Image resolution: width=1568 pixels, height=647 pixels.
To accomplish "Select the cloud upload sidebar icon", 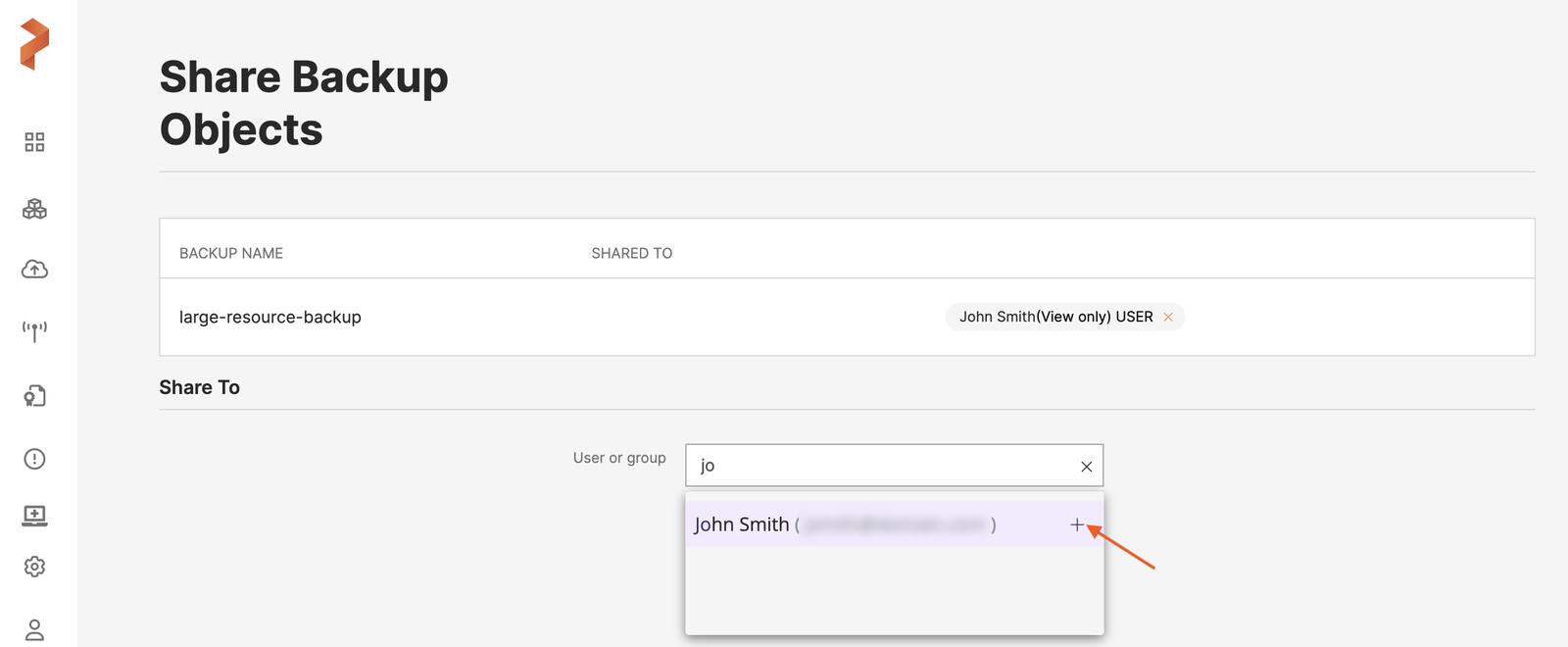I will tap(34, 270).
